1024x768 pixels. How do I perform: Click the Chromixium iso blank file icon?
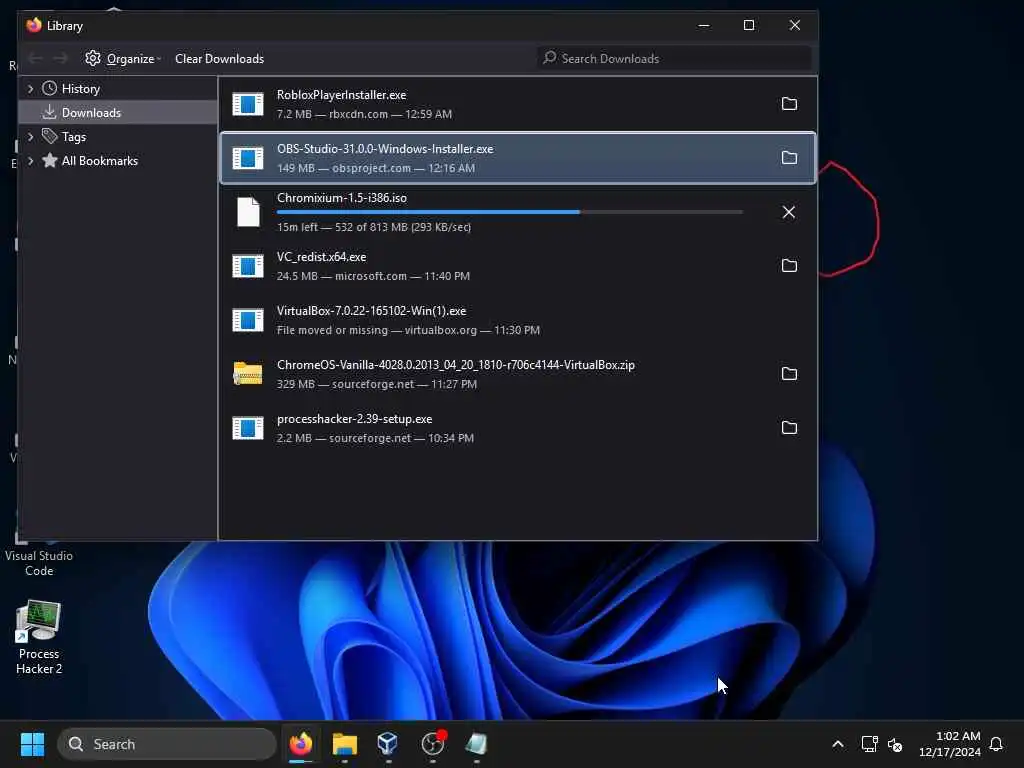[x=248, y=212]
